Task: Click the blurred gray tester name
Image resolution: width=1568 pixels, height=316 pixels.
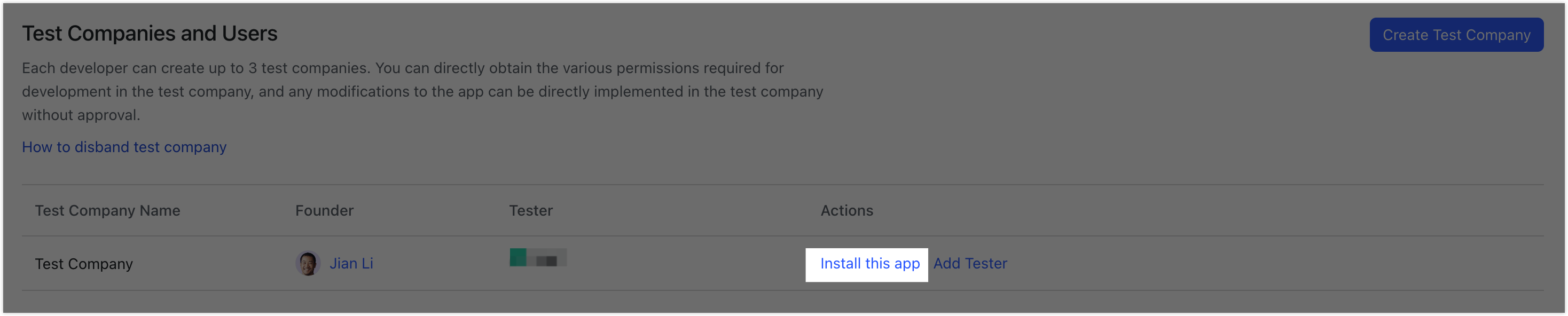Action: click(x=546, y=258)
